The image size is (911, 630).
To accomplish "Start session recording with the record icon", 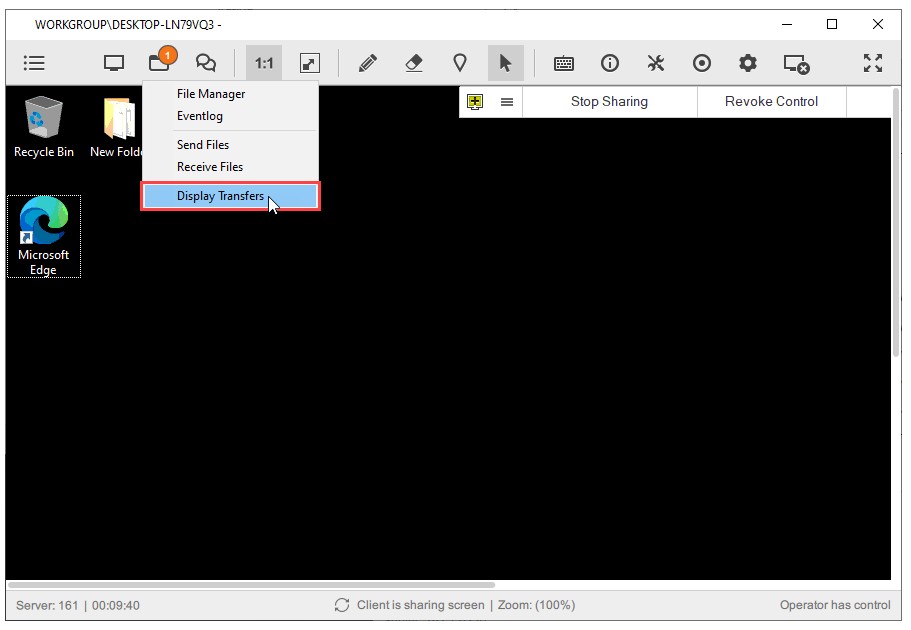I will [702, 62].
